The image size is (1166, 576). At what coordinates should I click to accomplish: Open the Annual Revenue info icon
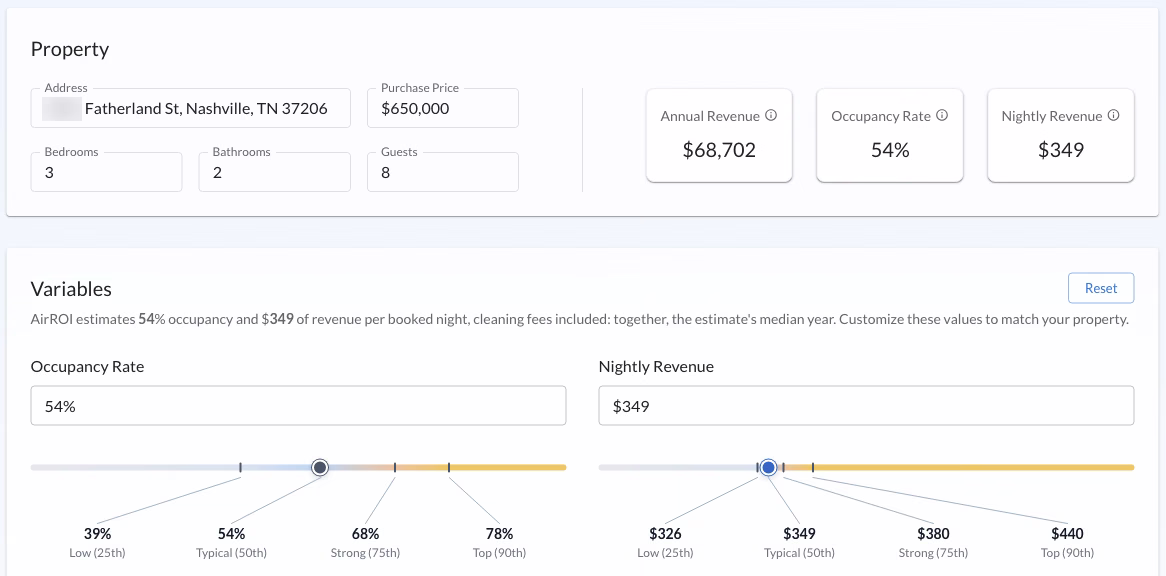pos(771,116)
